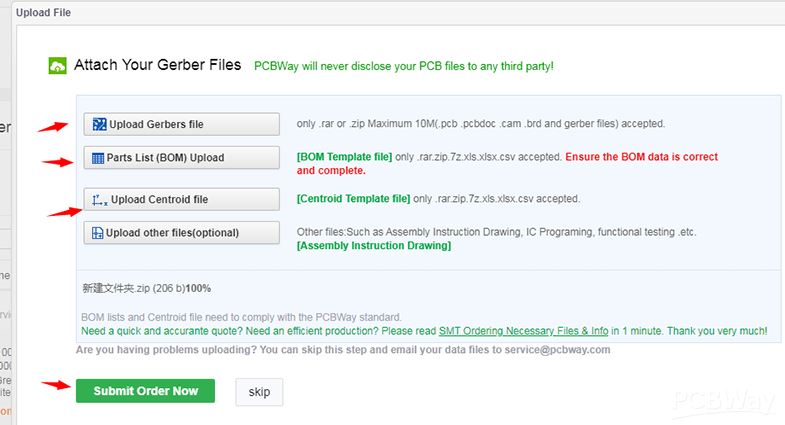Click the red arrow beside Submit Order Now
Screen dimensions: 785x425
55,385
